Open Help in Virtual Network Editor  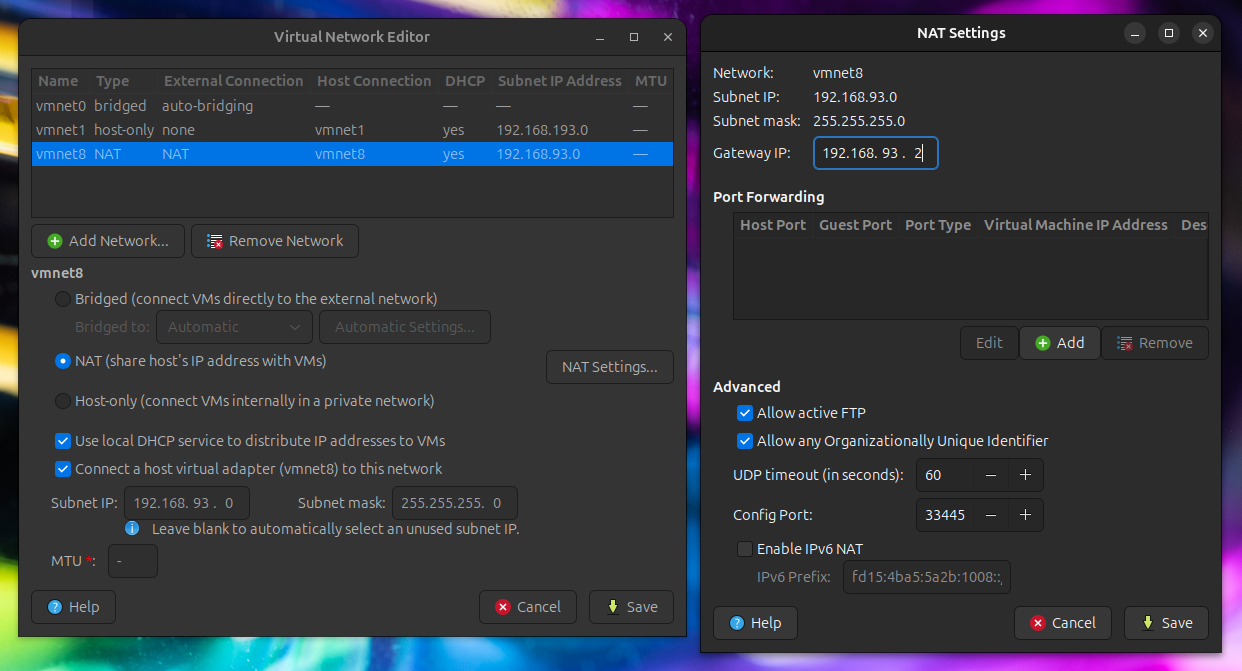[x=73, y=607]
